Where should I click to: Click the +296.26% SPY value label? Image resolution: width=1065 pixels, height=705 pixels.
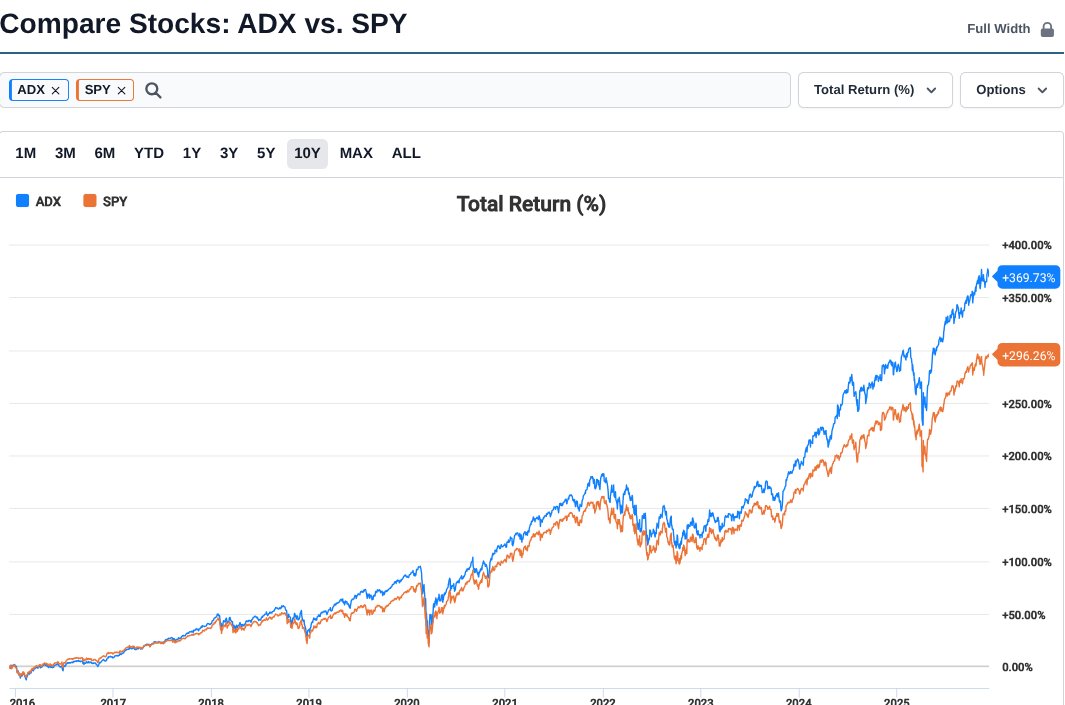[x=1027, y=355]
